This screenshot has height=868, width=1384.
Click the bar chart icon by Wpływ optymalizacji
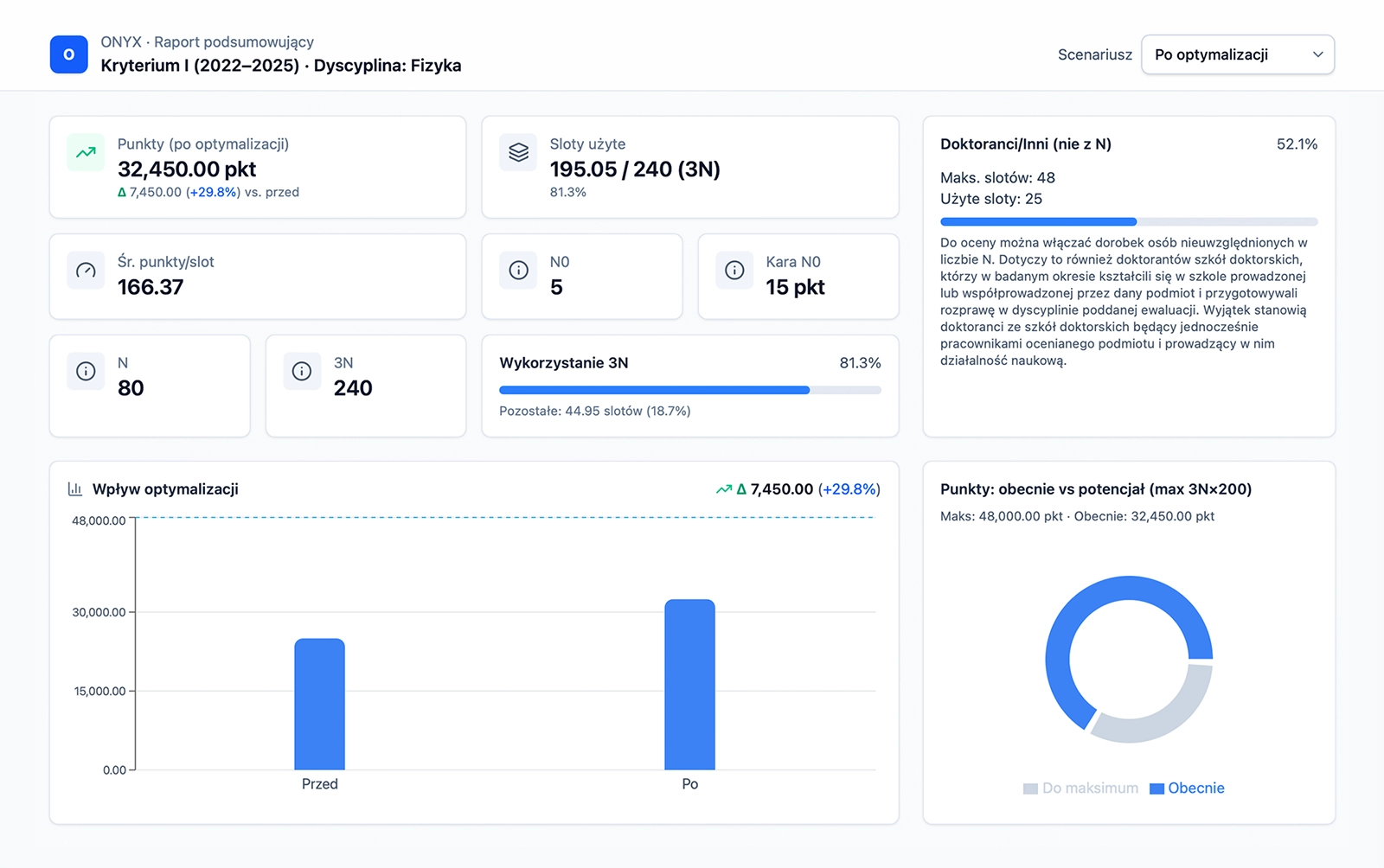pyautogui.click(x=75, y=489)
